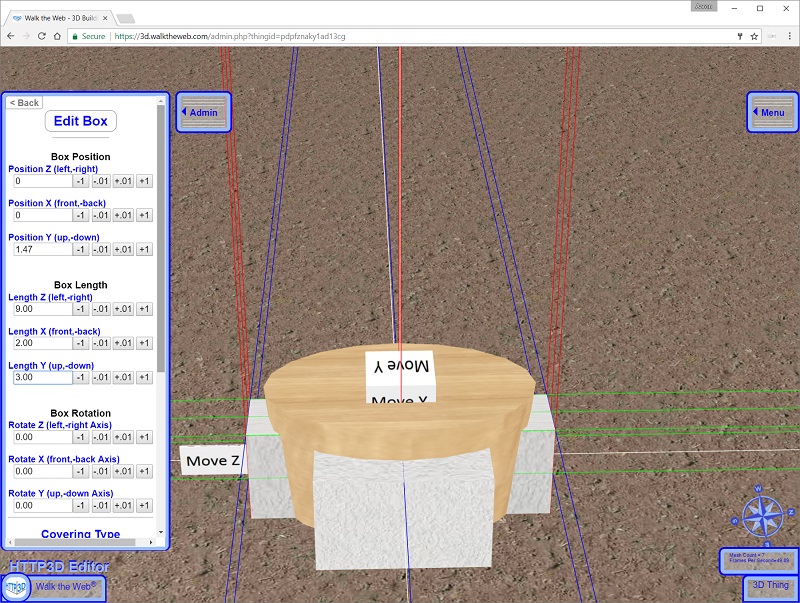Click the Walk the Web button

66,586
